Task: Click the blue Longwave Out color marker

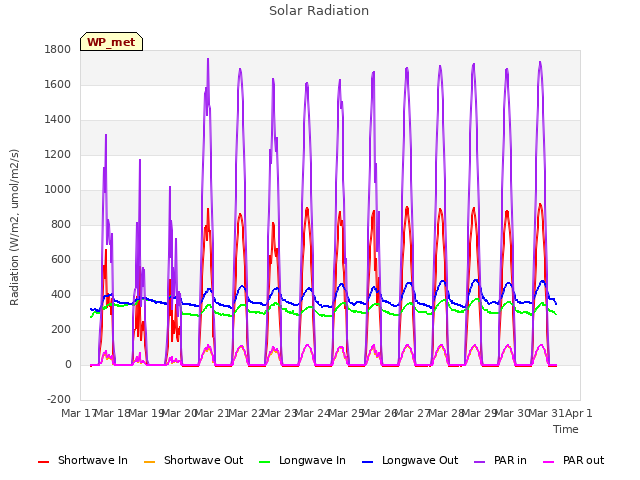Action: click(368, 462)
